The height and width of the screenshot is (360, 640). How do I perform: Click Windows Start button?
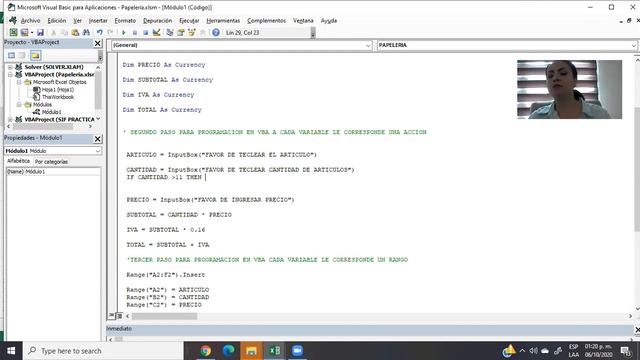click(x=11, y=351)
